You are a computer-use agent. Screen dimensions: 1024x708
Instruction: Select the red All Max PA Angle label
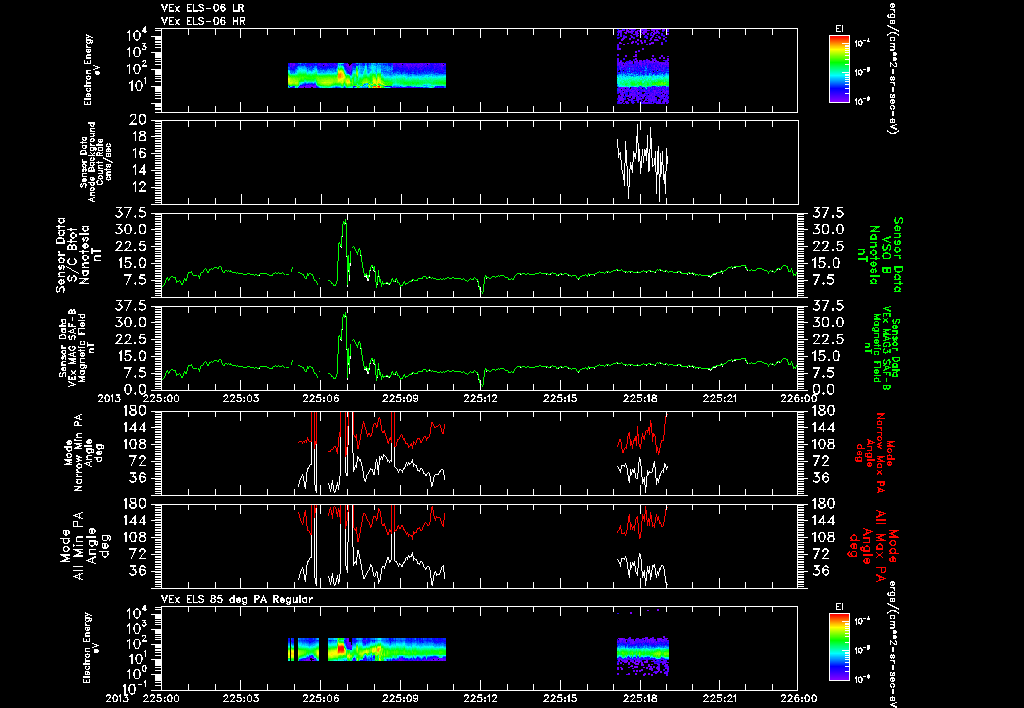pos(872,545)
